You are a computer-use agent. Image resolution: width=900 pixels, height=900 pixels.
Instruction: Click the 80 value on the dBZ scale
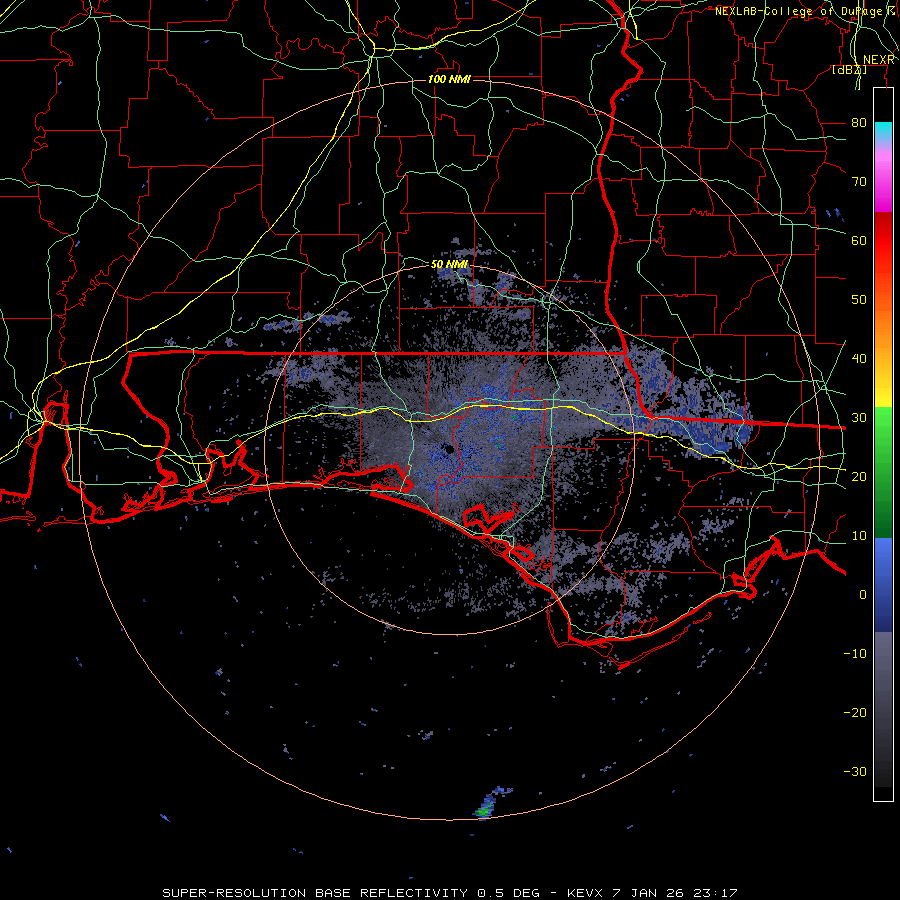pos(859,122)
